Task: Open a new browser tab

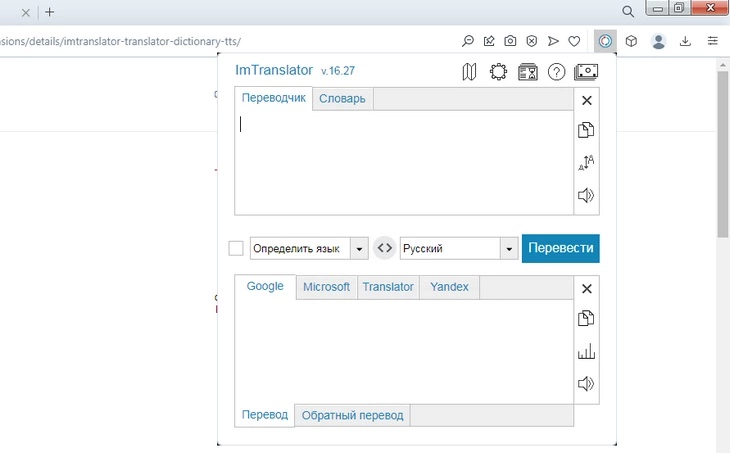Action: coord(50,12)
